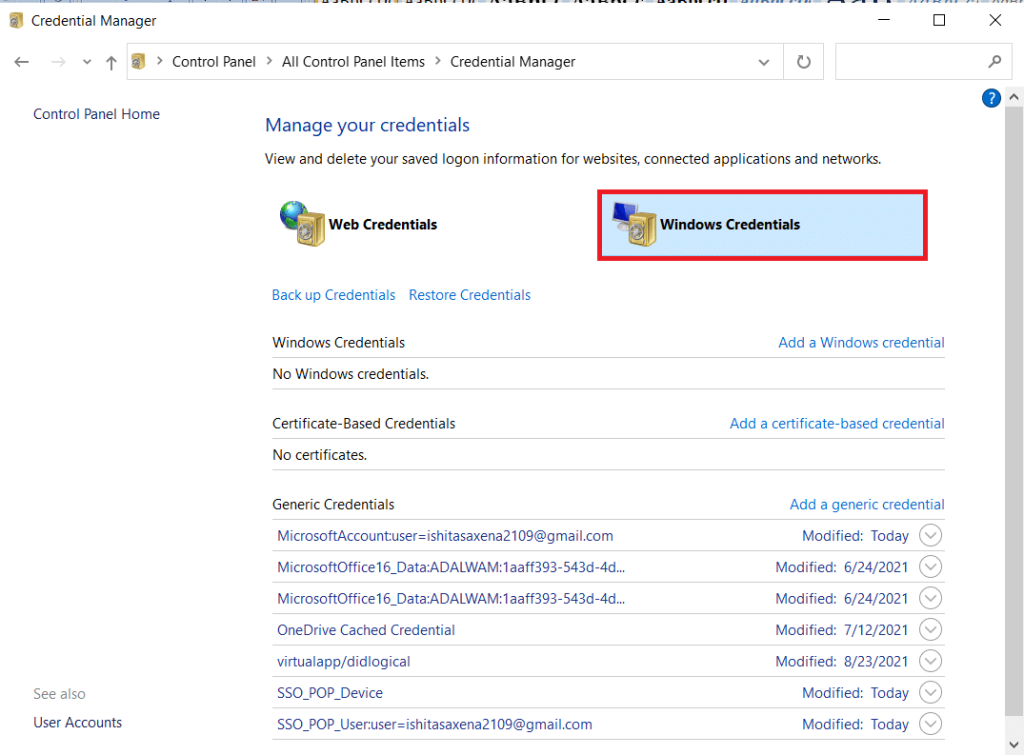Go up one level with the Up arrow
Image resolution: width=1024 pixels, height=755 pixels.
tap(111, 63)
